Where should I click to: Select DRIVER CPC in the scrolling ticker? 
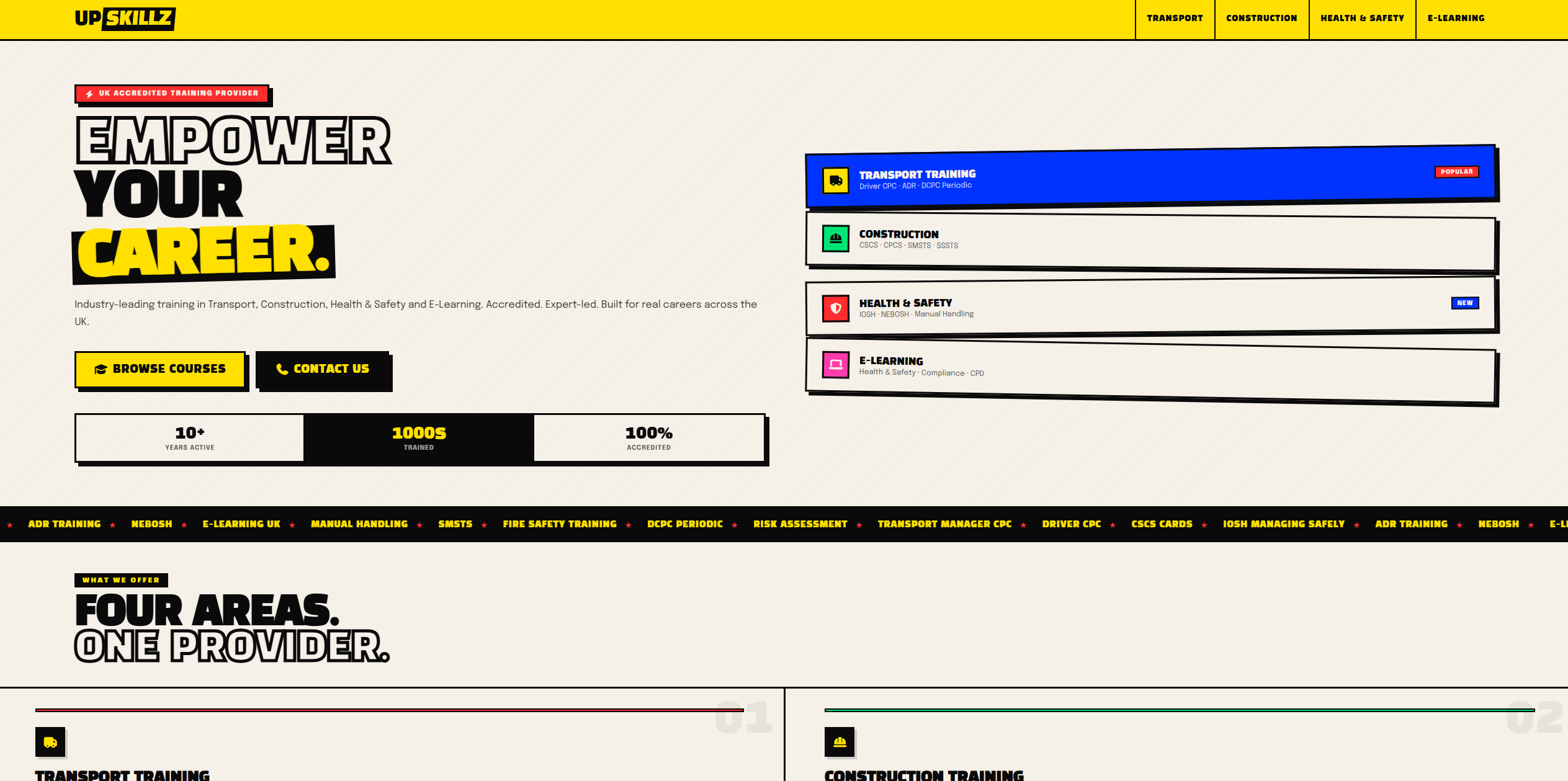[1072, 524]
